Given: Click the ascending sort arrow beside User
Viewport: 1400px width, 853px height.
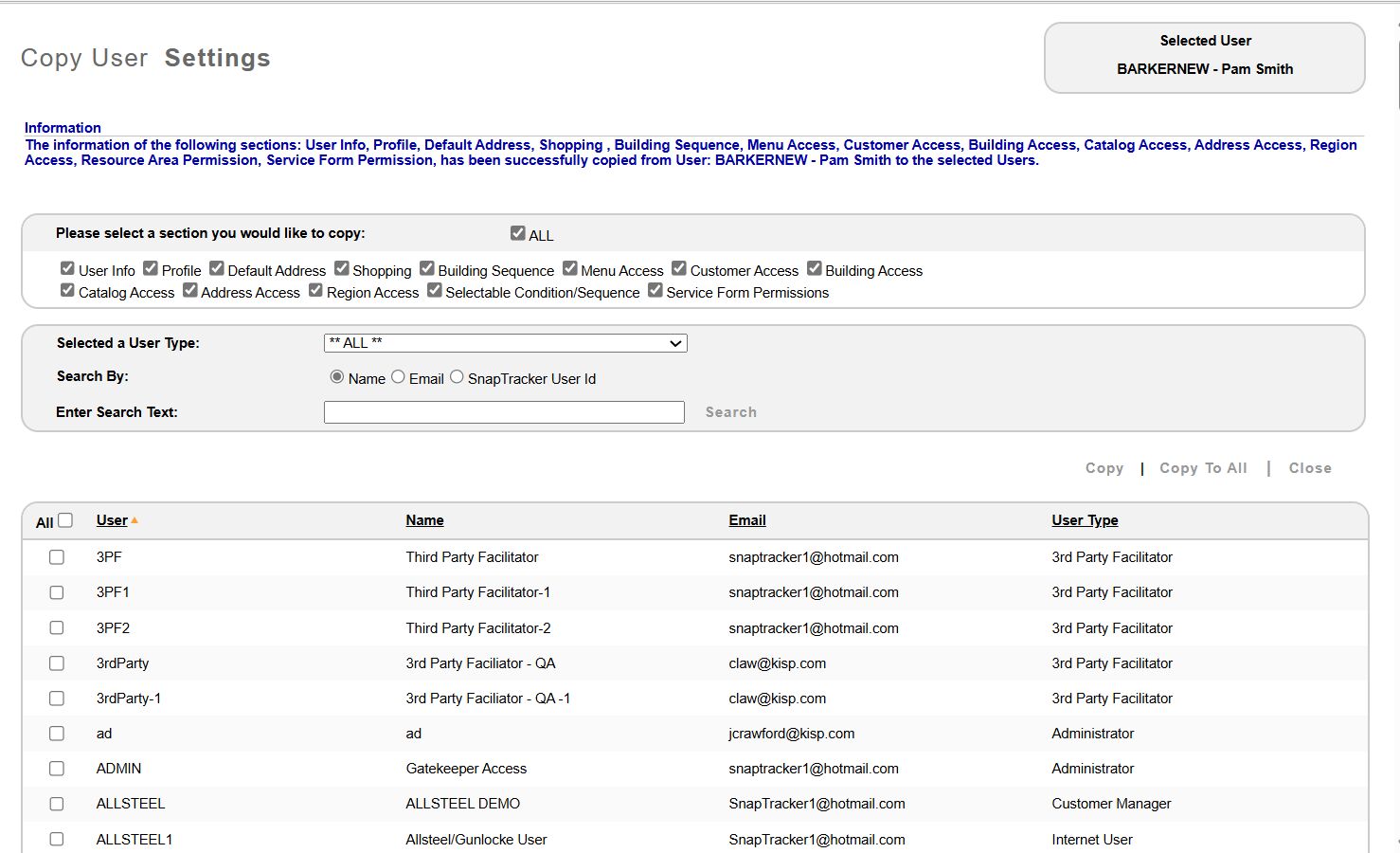Looking at the screenshot, I should [135, 520].
